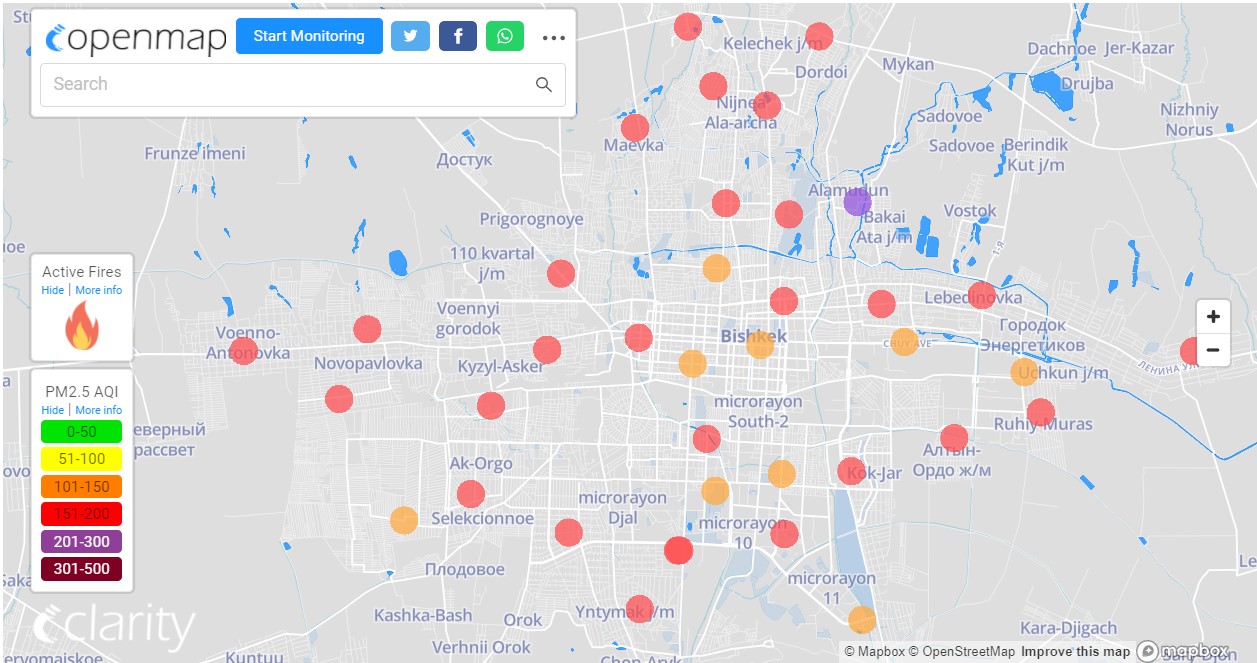Click the Active Fires flame icon
This screenshot has height=663, width=1257.
(x=81, y=327)
